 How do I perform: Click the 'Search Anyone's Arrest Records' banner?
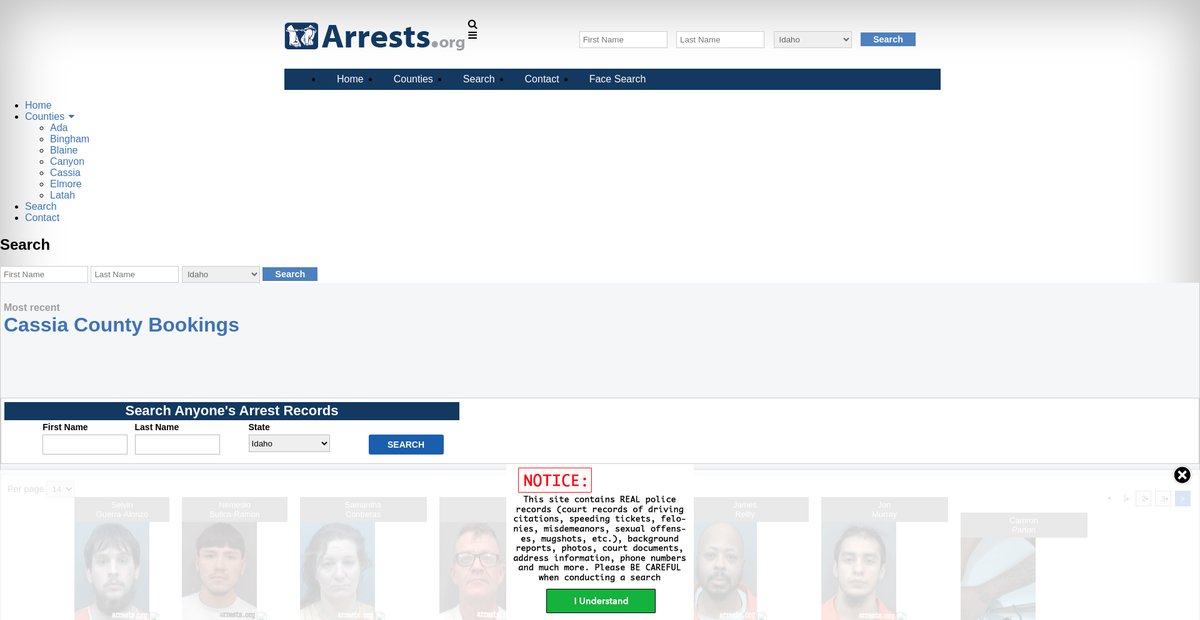tap(232, 411)
